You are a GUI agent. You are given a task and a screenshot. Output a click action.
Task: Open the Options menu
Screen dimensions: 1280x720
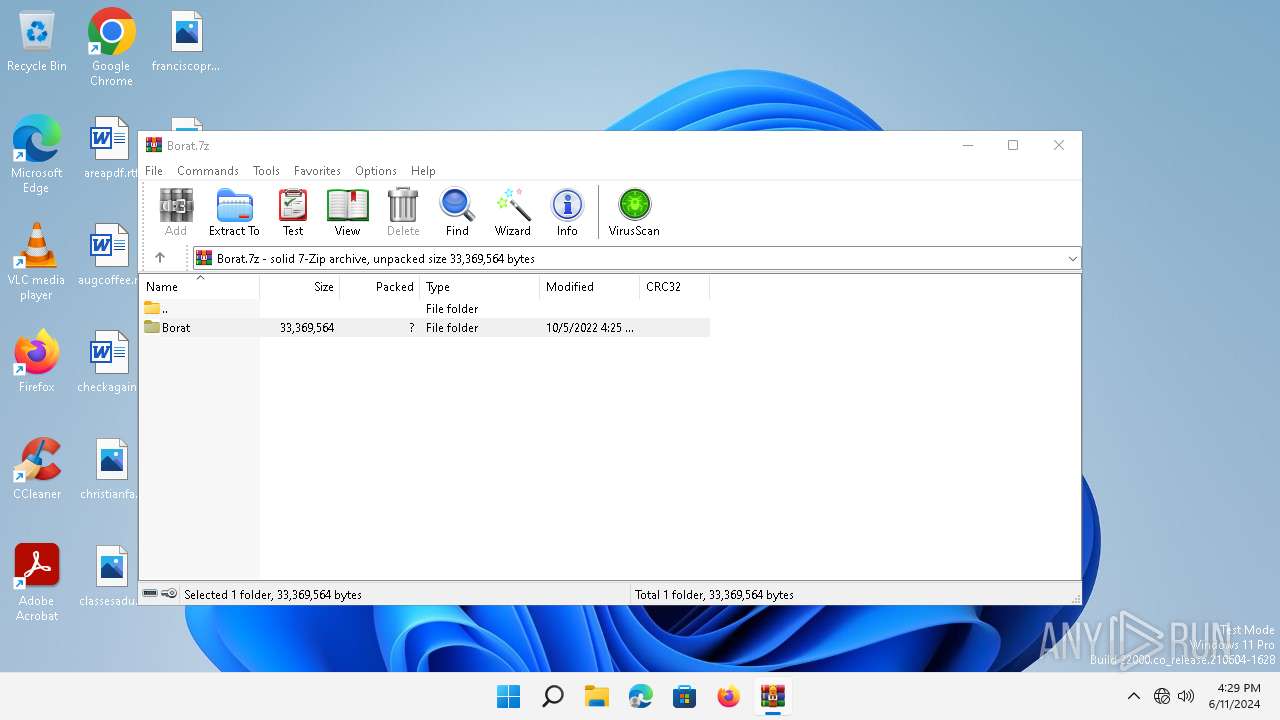[x=376, y=171]
